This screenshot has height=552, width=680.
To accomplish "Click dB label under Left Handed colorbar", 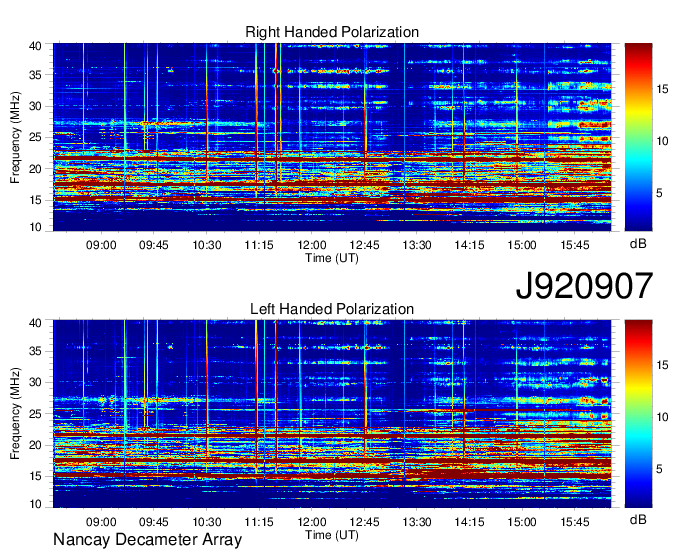I will (x=638, y=520).
